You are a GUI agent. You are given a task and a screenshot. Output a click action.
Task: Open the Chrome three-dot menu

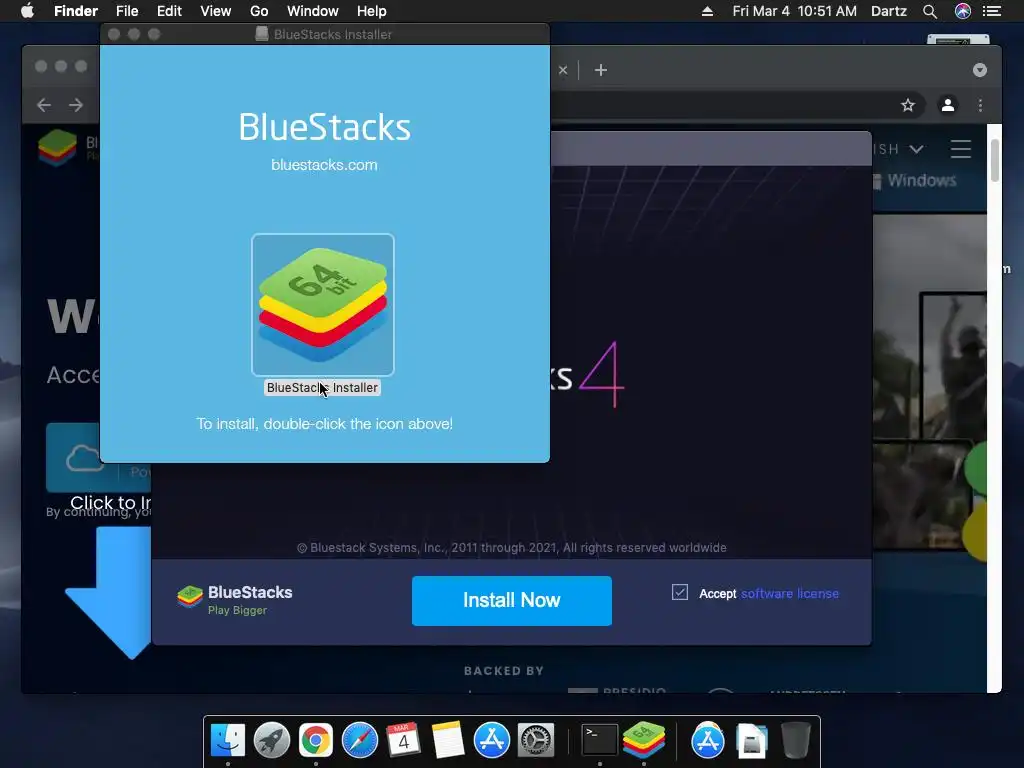(980, 105)
